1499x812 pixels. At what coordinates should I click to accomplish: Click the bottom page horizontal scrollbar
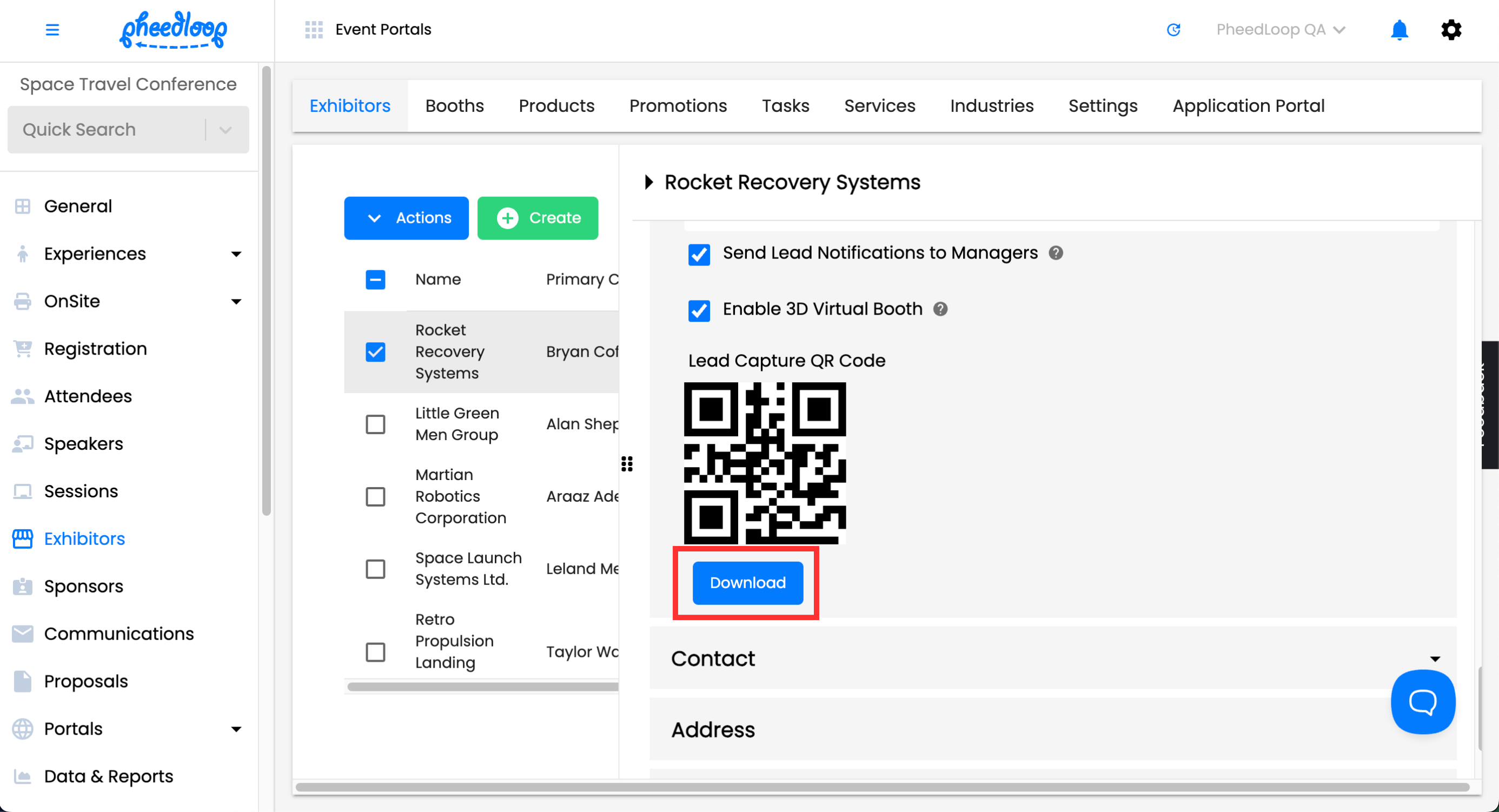pos(882,788)
